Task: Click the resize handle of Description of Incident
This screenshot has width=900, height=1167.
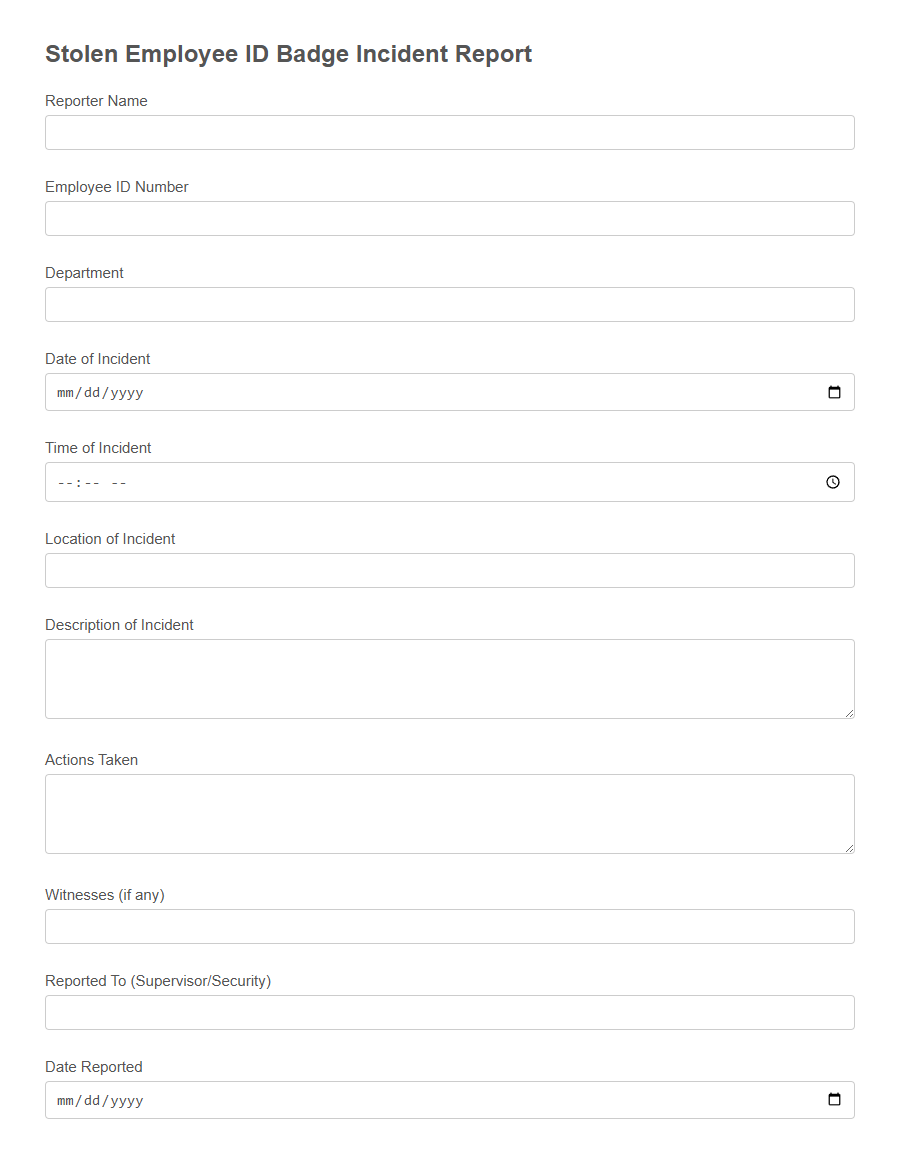Action: click(x=851, y=714)
